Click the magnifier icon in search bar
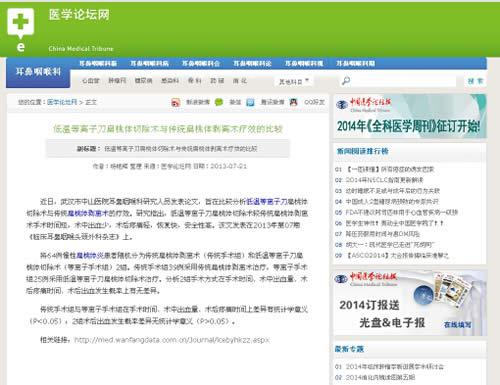Image resolution: width=500 pixels, height=385 pixels. [x=346, y=81]
